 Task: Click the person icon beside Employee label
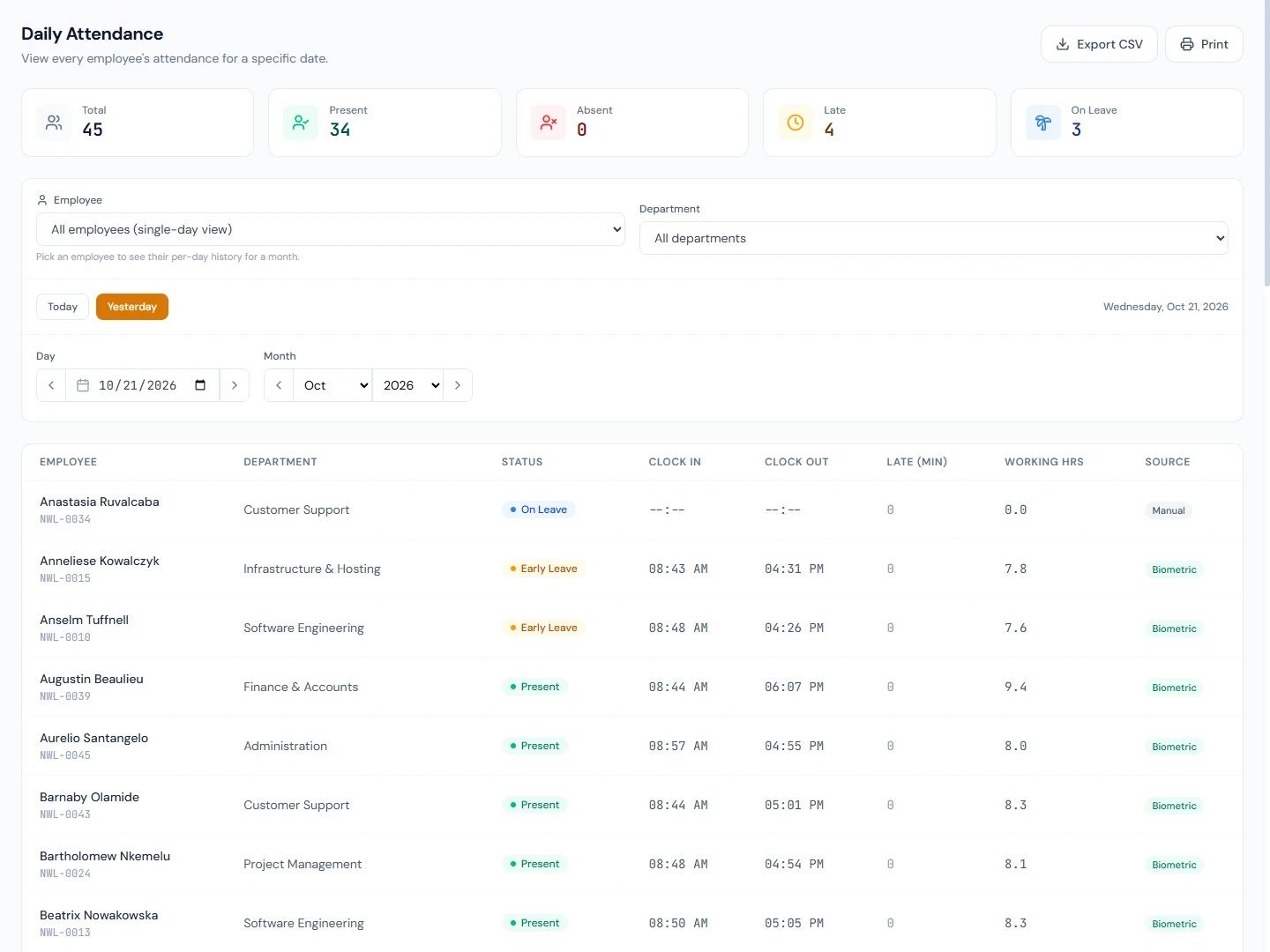(x=42, y=200)
